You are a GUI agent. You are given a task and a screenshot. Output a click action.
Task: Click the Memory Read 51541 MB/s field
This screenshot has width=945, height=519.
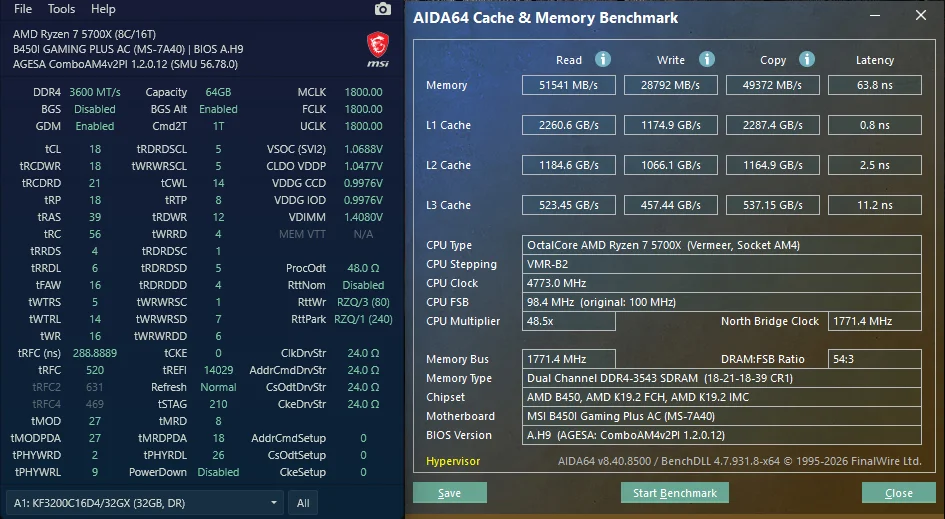tap(569, 85)
